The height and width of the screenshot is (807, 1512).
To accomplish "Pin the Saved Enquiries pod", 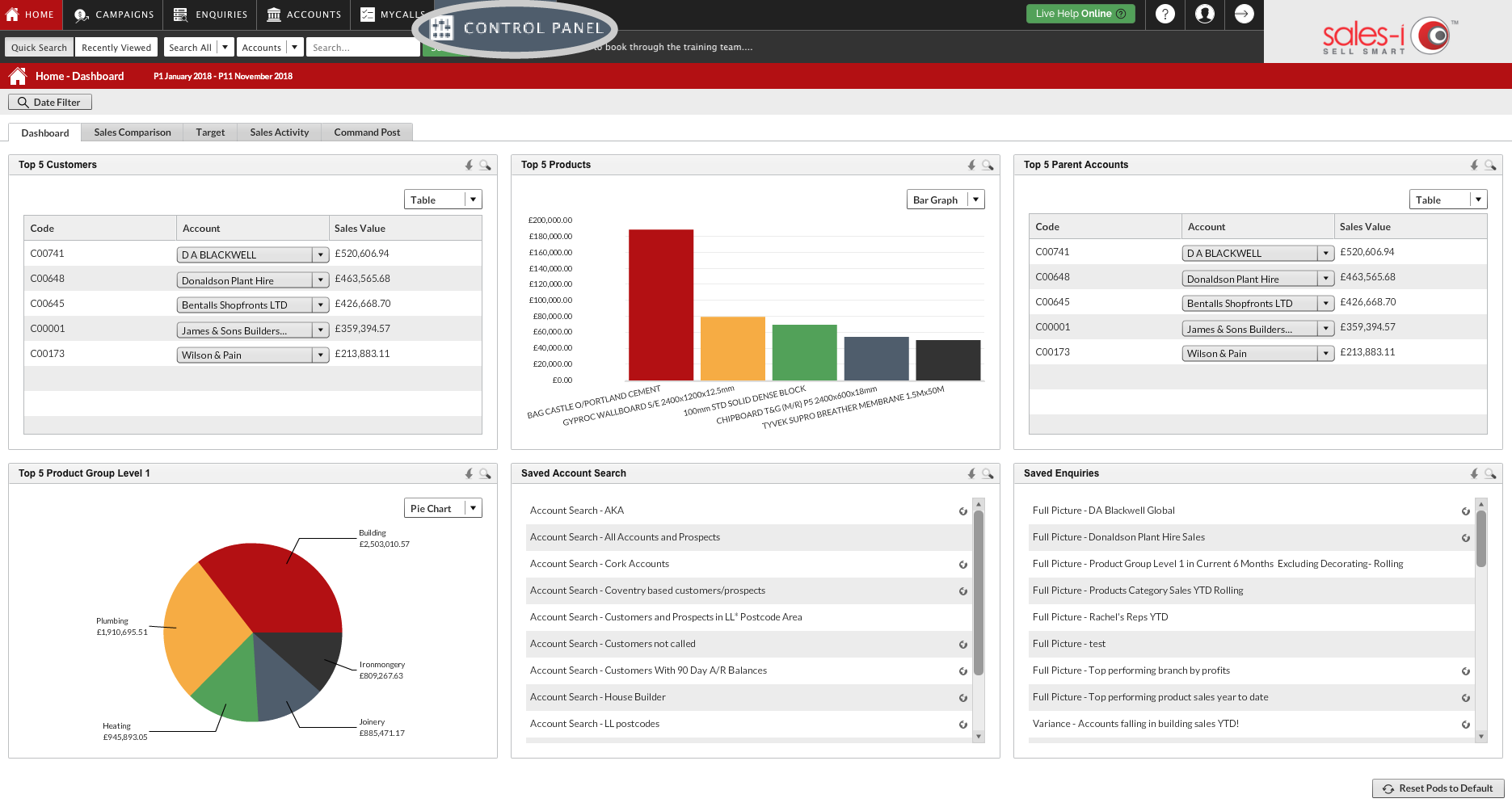I will tap(1475, 473).
